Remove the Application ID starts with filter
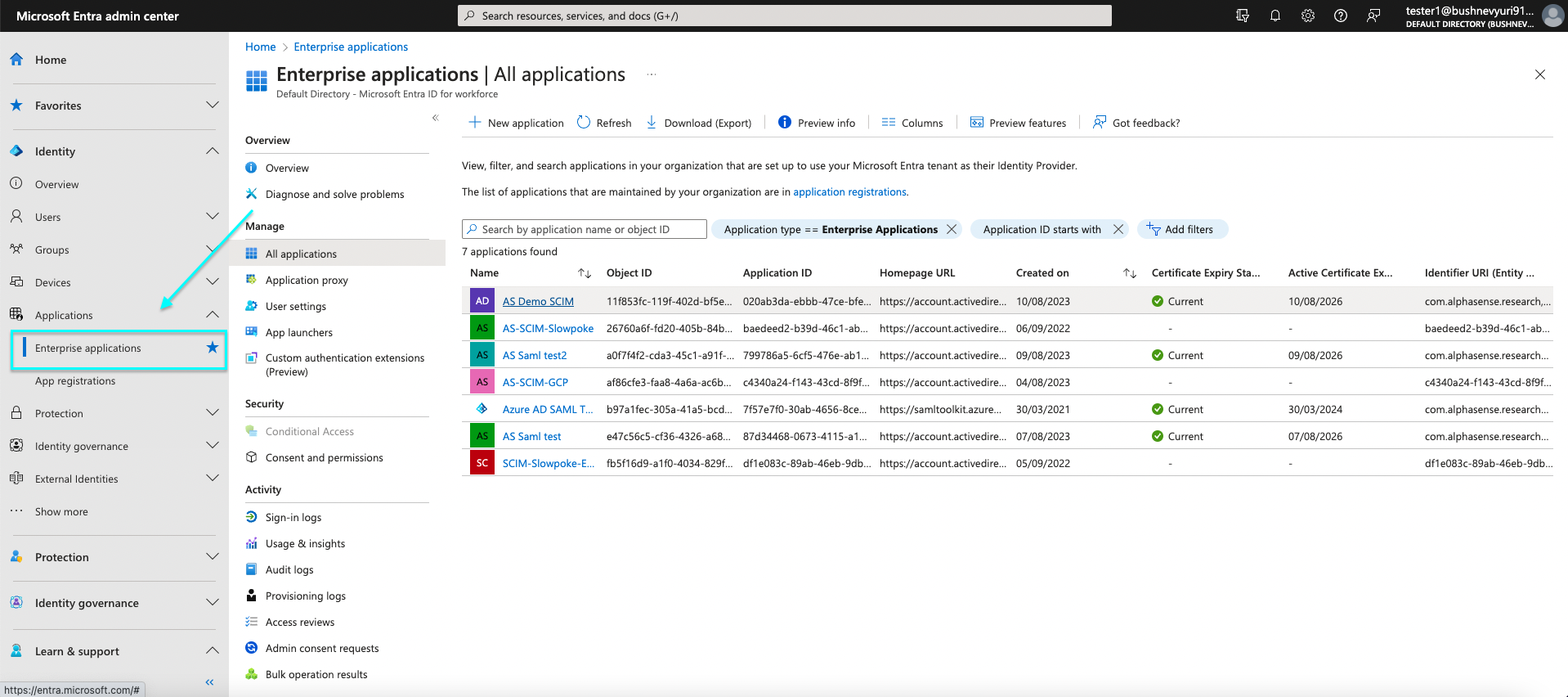This screenshot has height=697, width=1568. 1118,229
